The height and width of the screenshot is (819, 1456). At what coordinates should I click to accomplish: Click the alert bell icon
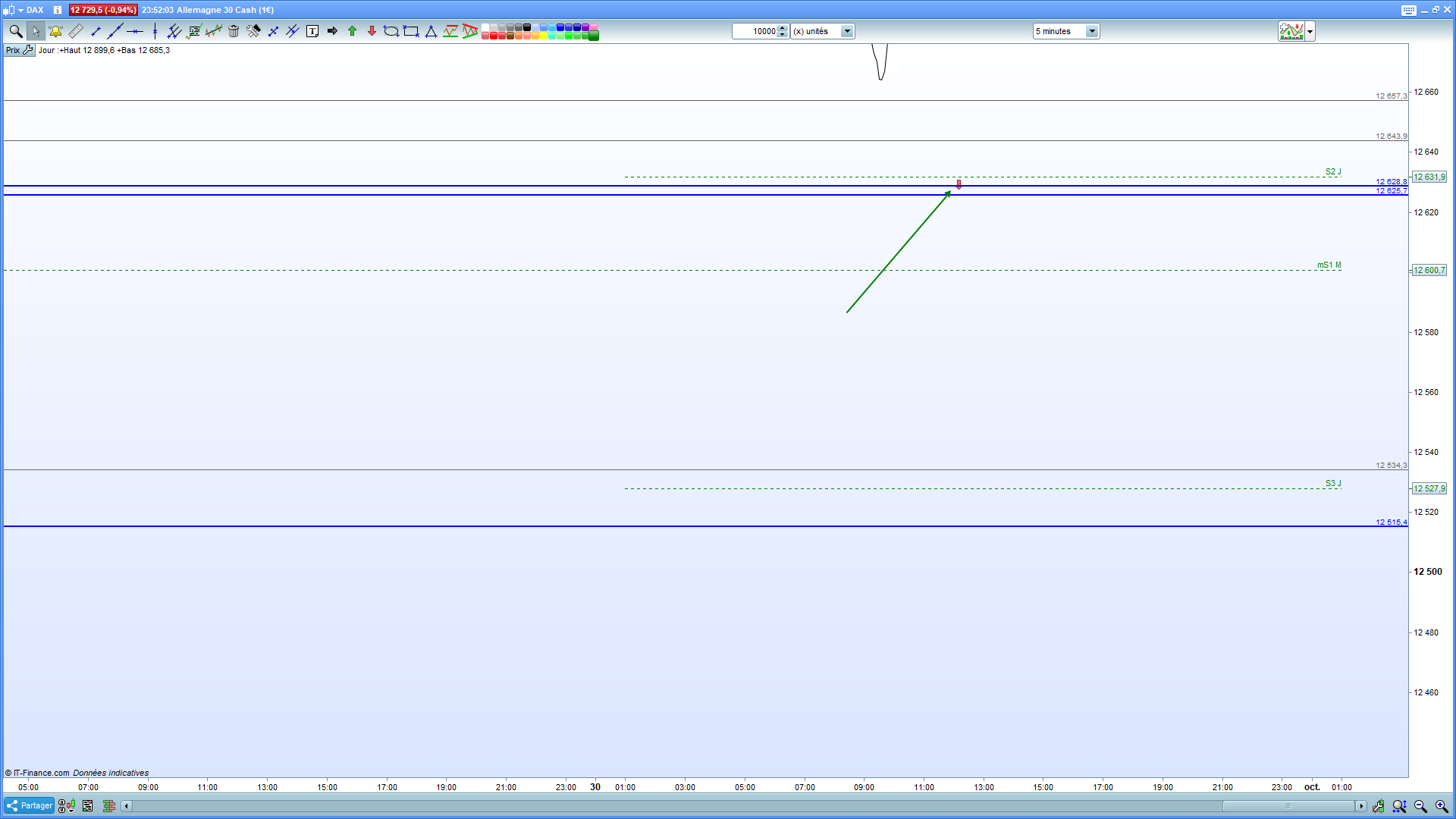tap(55, 31)
